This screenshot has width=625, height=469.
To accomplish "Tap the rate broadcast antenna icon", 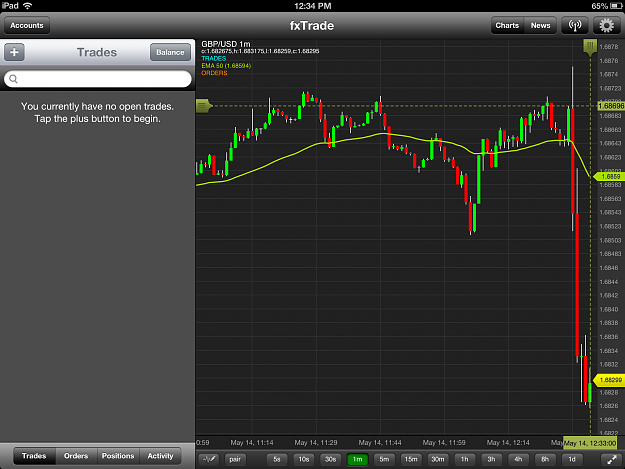I will tap(575, 26).
